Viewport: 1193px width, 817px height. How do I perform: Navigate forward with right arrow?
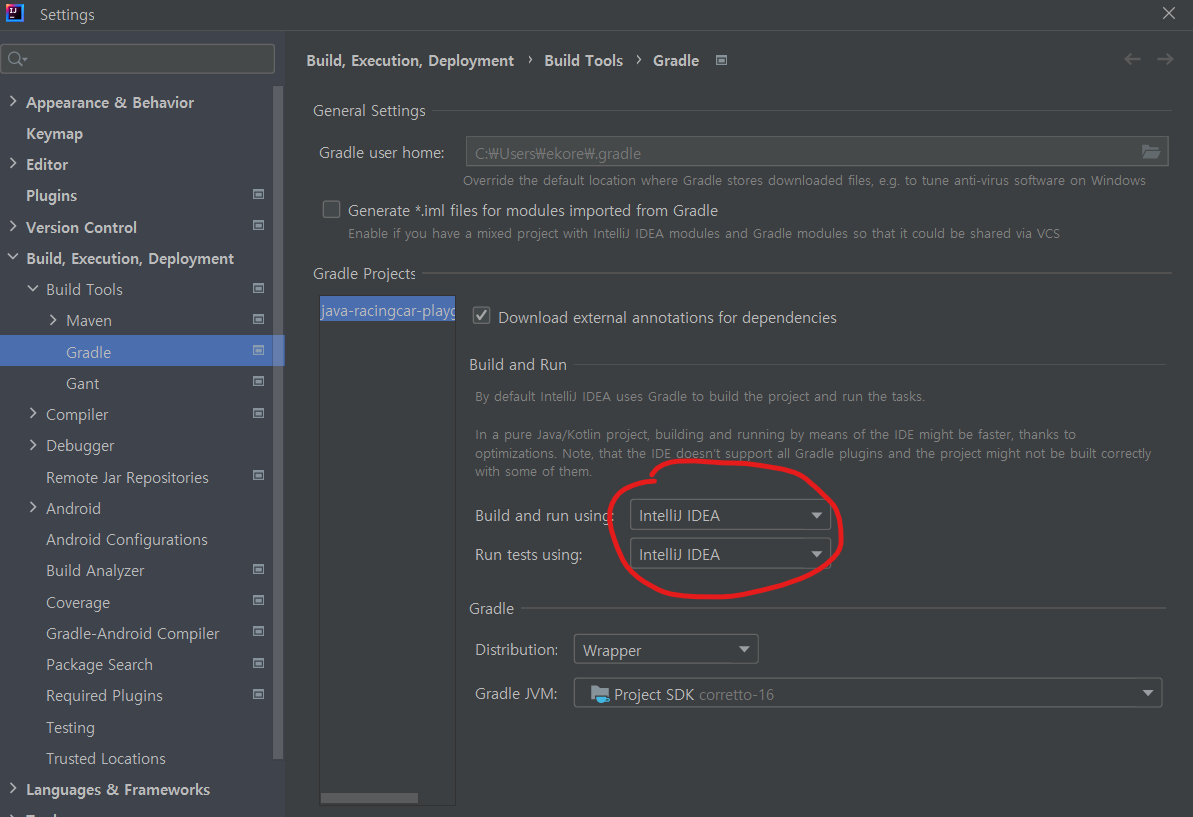click(1165, 59)
